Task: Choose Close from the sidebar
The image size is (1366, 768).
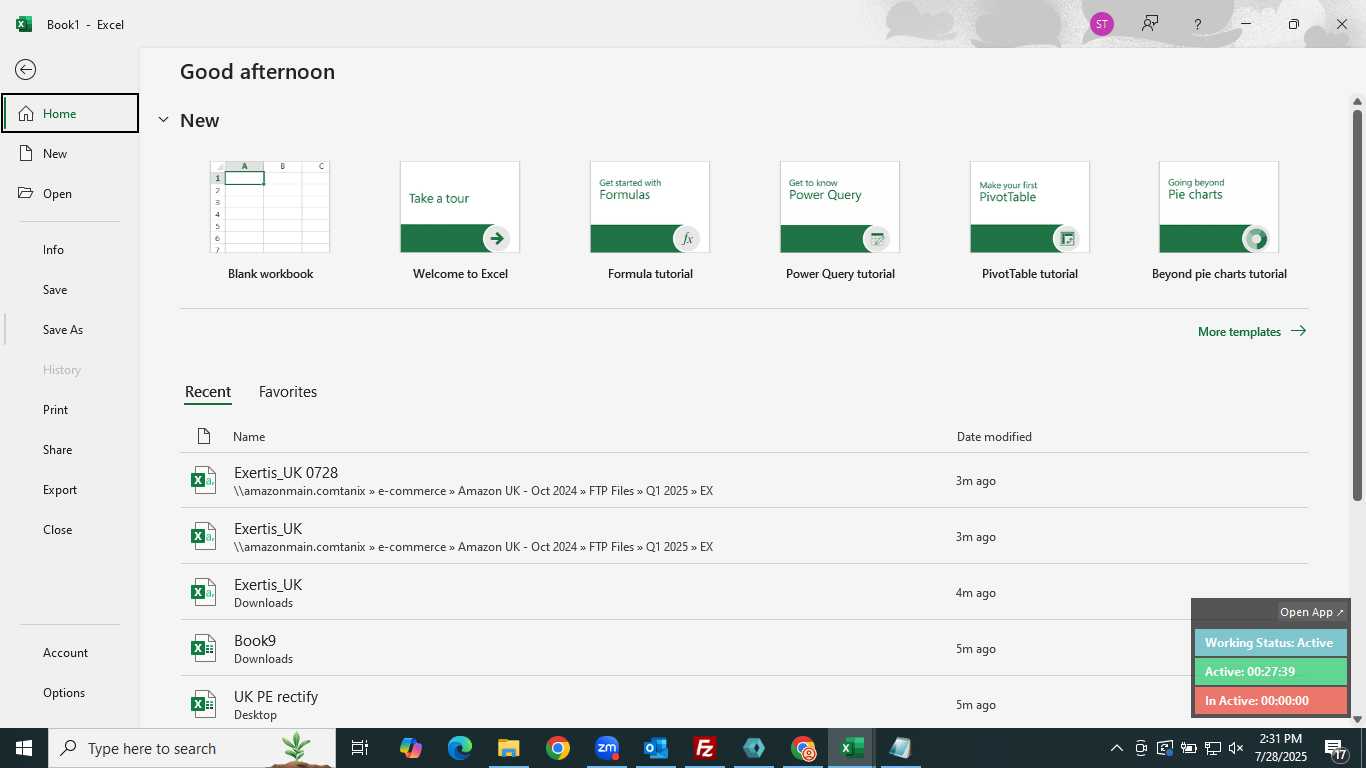Action: [70, 529]
